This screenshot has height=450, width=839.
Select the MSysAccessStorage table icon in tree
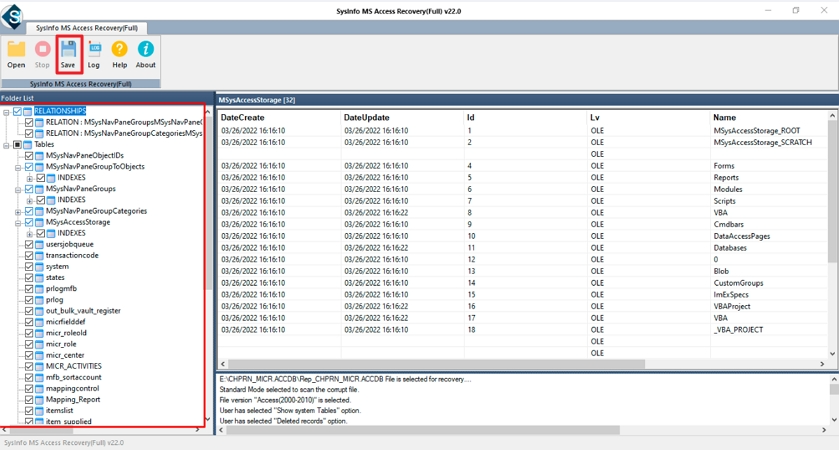click(40, 222)
